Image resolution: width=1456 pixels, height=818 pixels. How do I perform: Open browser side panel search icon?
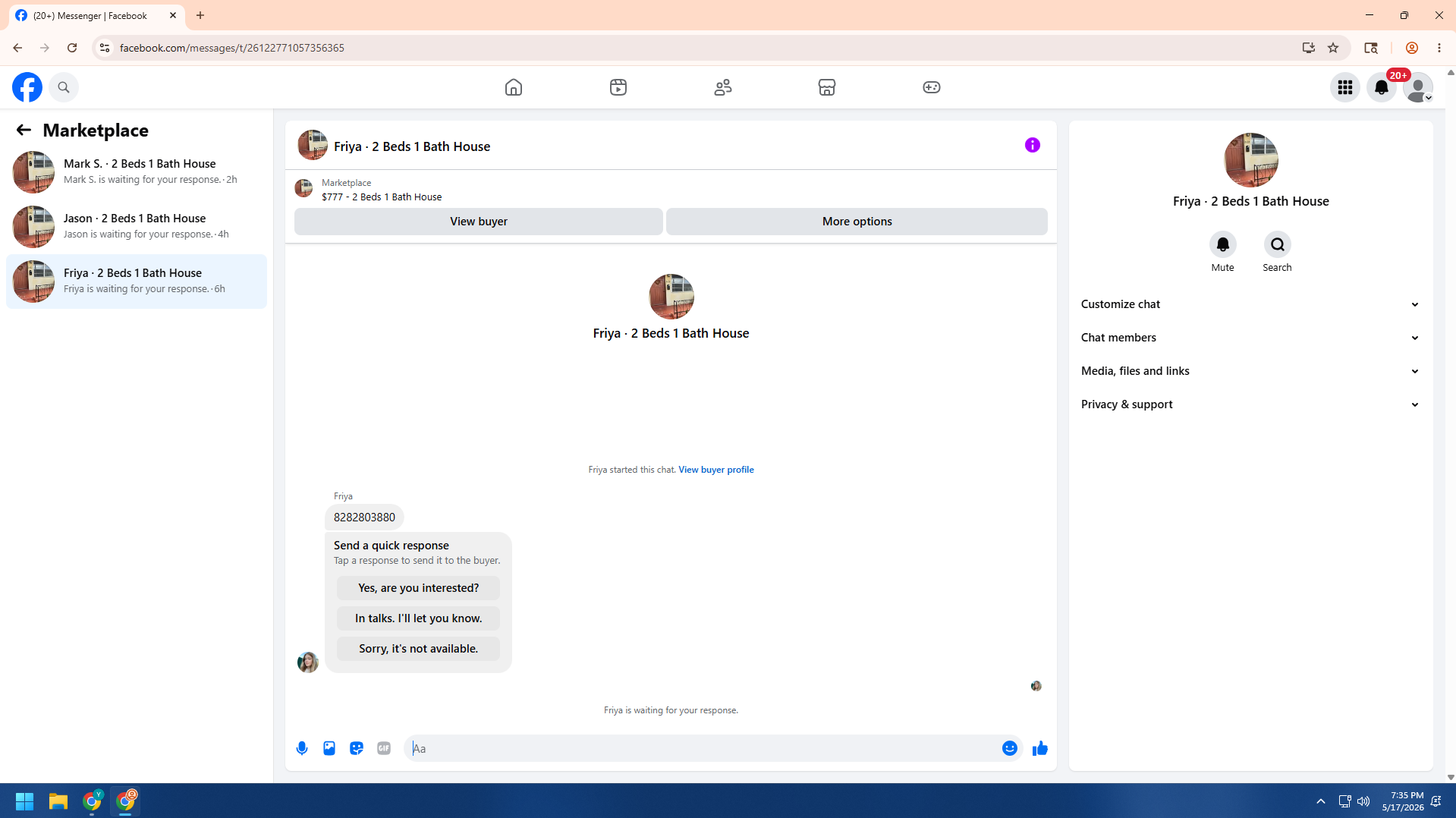click(x=1371, y=48)
